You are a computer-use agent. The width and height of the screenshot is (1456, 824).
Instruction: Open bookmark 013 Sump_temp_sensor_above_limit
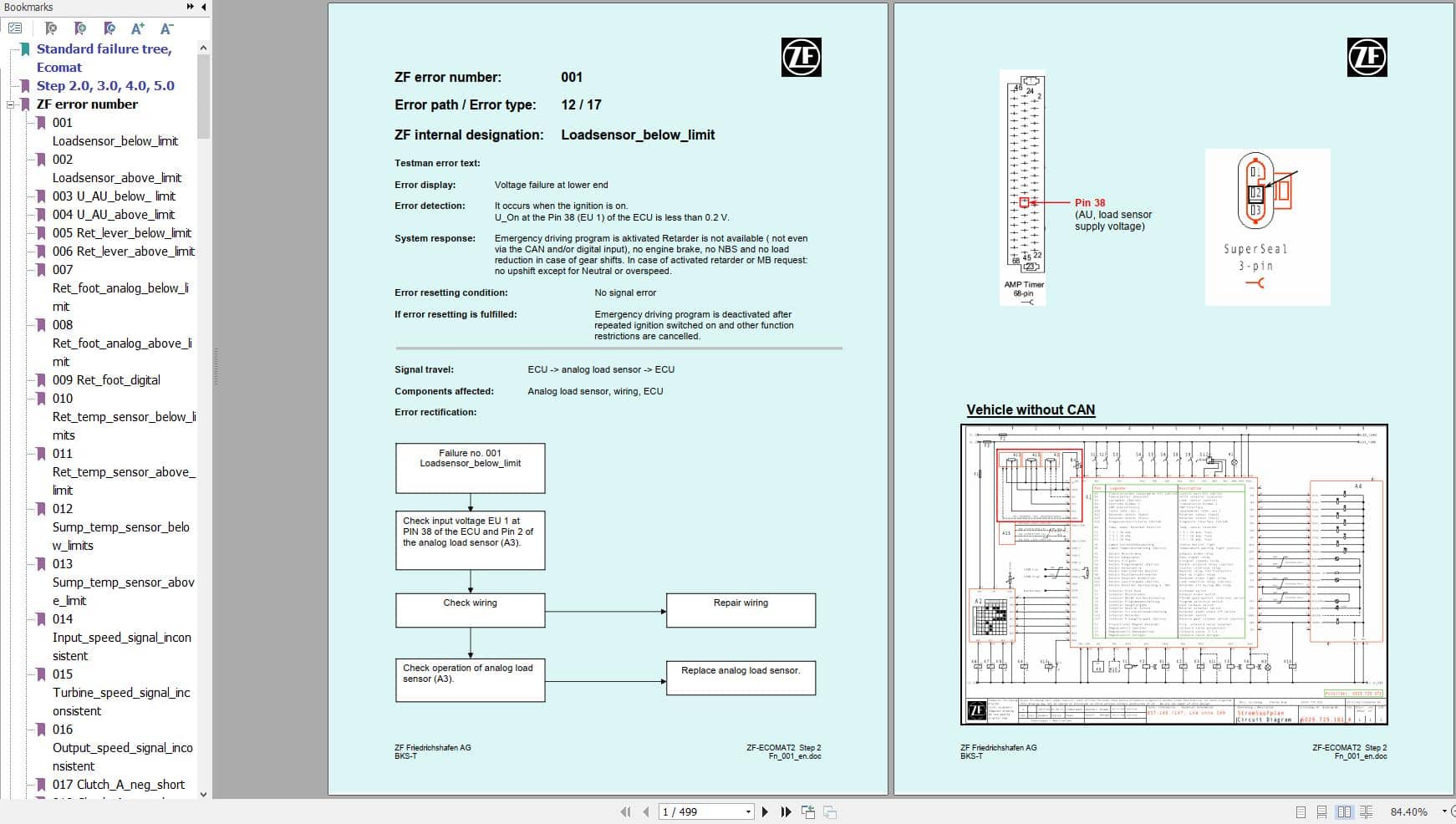(x=124, y=582)
